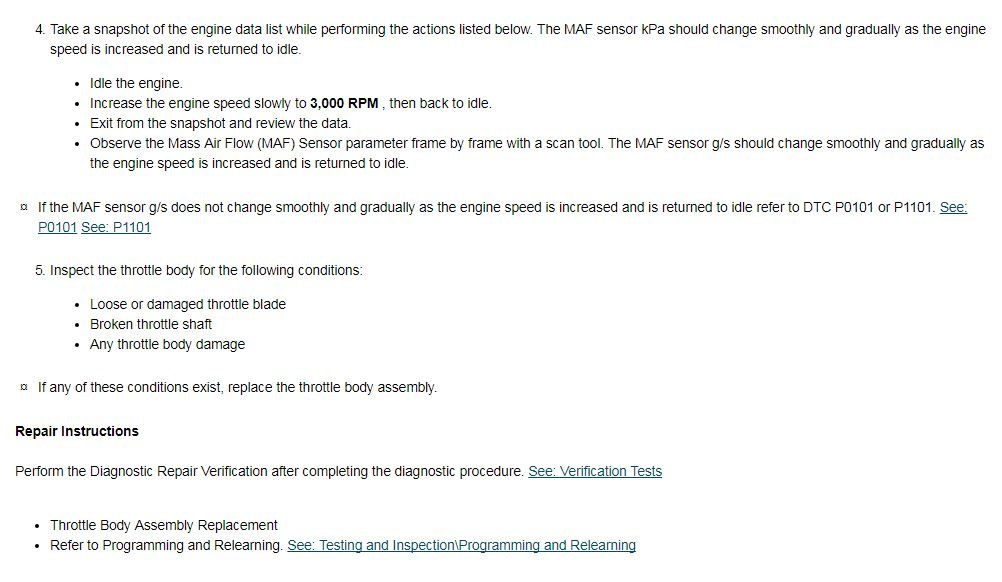
Task: Click the "Refer to Programming and Relearning." text
Action: coord(167,545)
